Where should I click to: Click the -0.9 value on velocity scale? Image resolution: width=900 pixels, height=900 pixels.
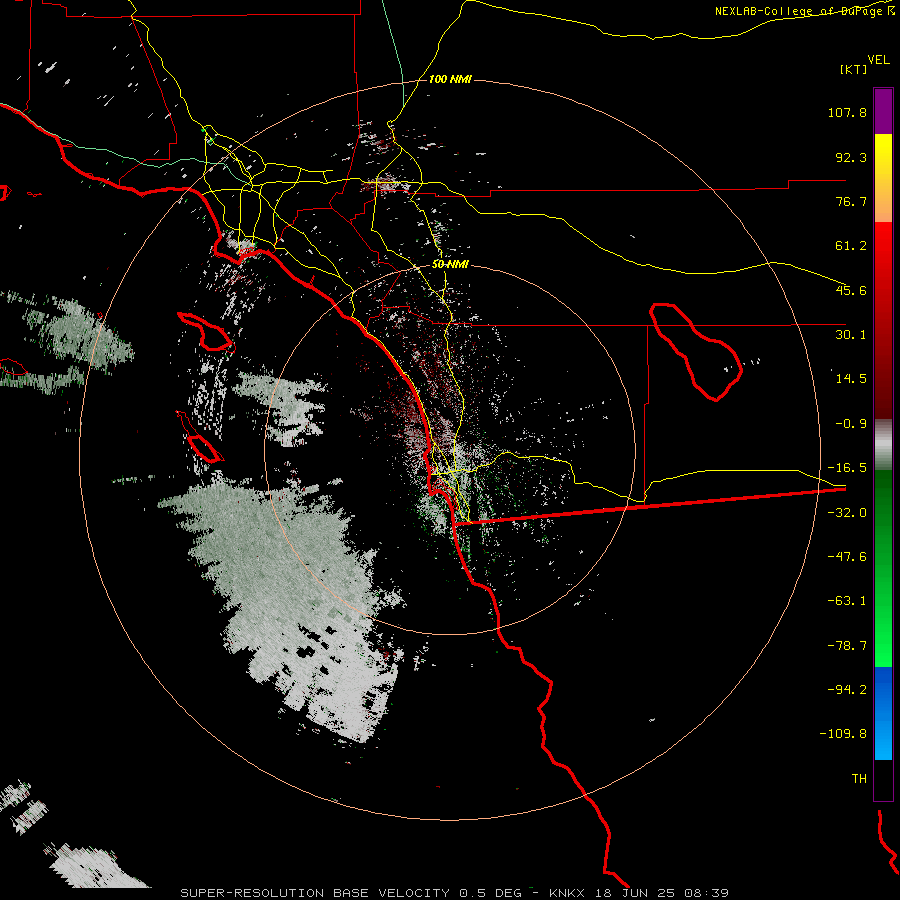pos(851,424)
